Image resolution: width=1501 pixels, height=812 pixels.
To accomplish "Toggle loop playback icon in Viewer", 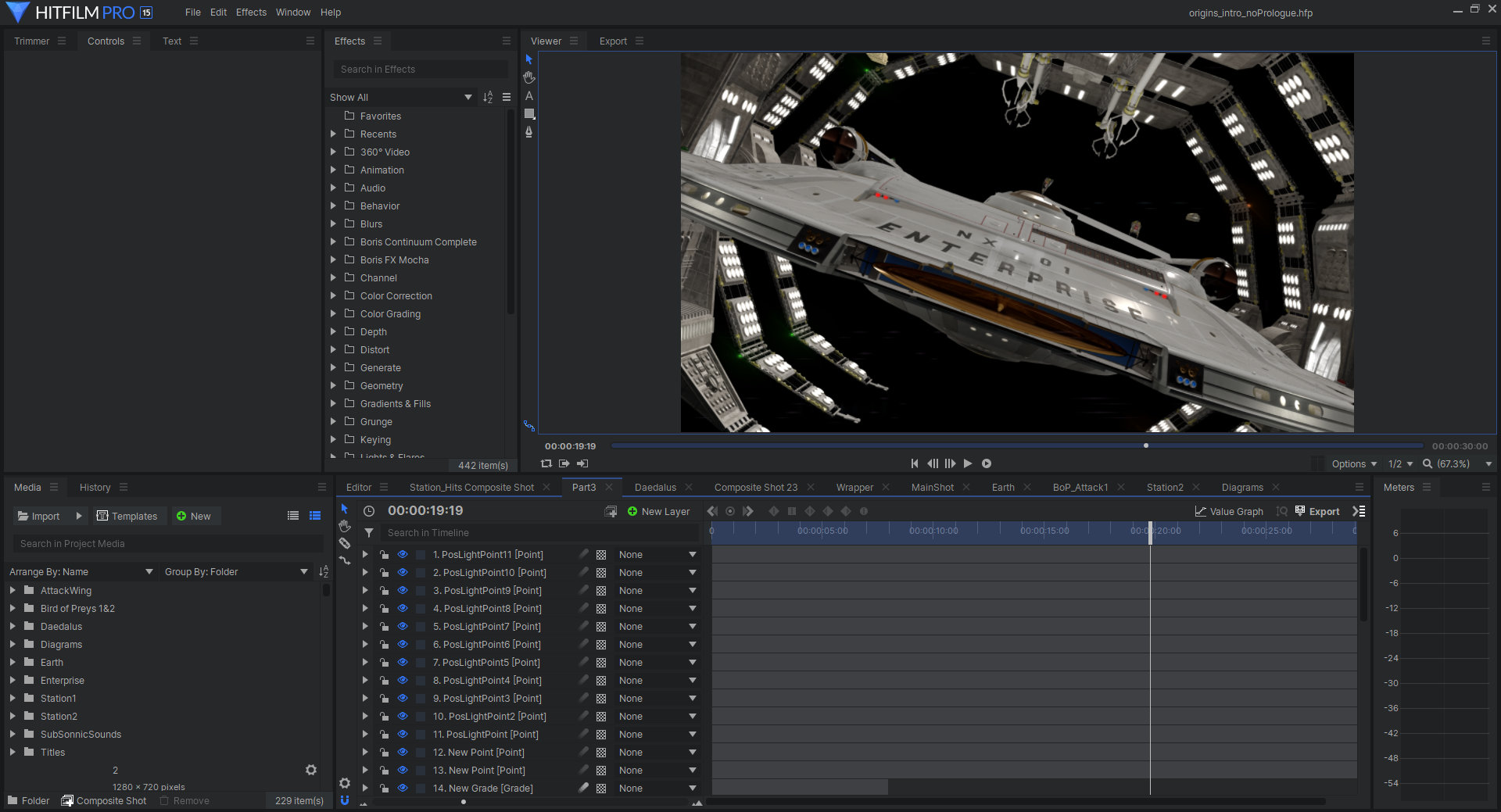I will click(546, 463).
